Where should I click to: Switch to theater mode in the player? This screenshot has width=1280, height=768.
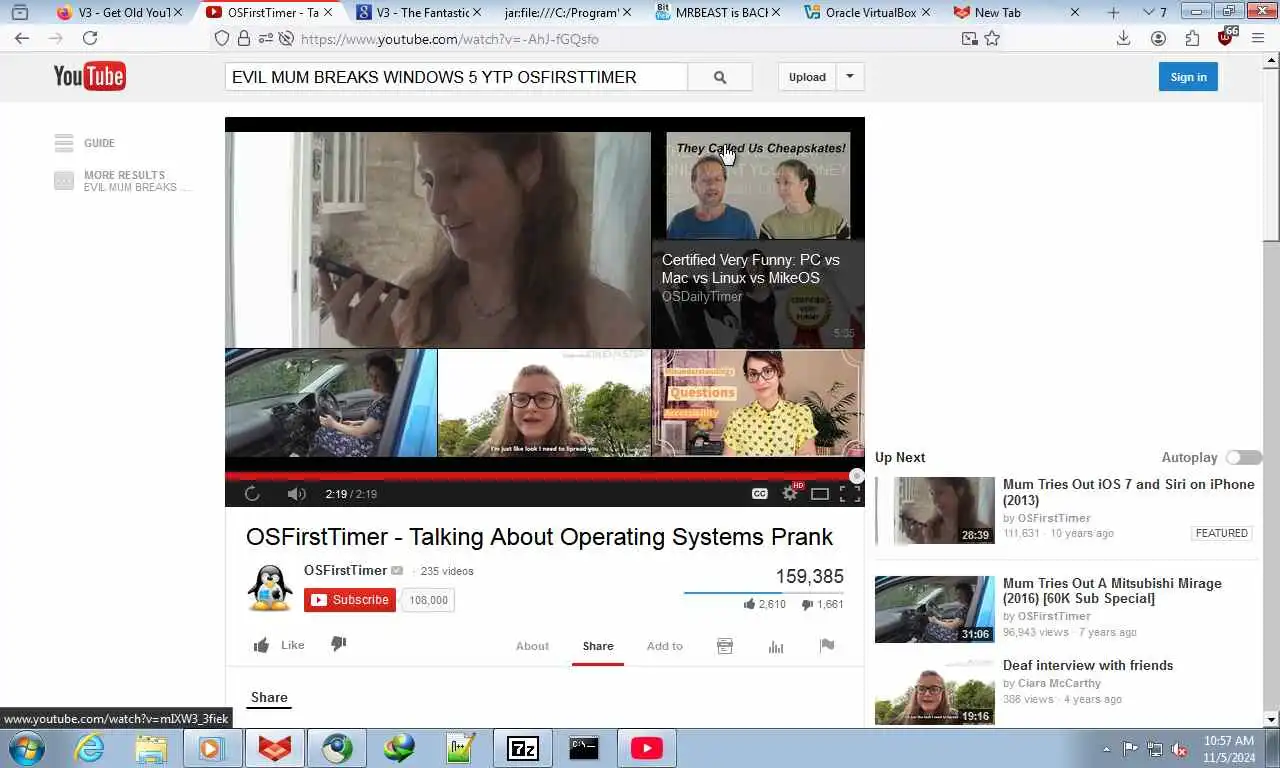[x=820, y=494]
